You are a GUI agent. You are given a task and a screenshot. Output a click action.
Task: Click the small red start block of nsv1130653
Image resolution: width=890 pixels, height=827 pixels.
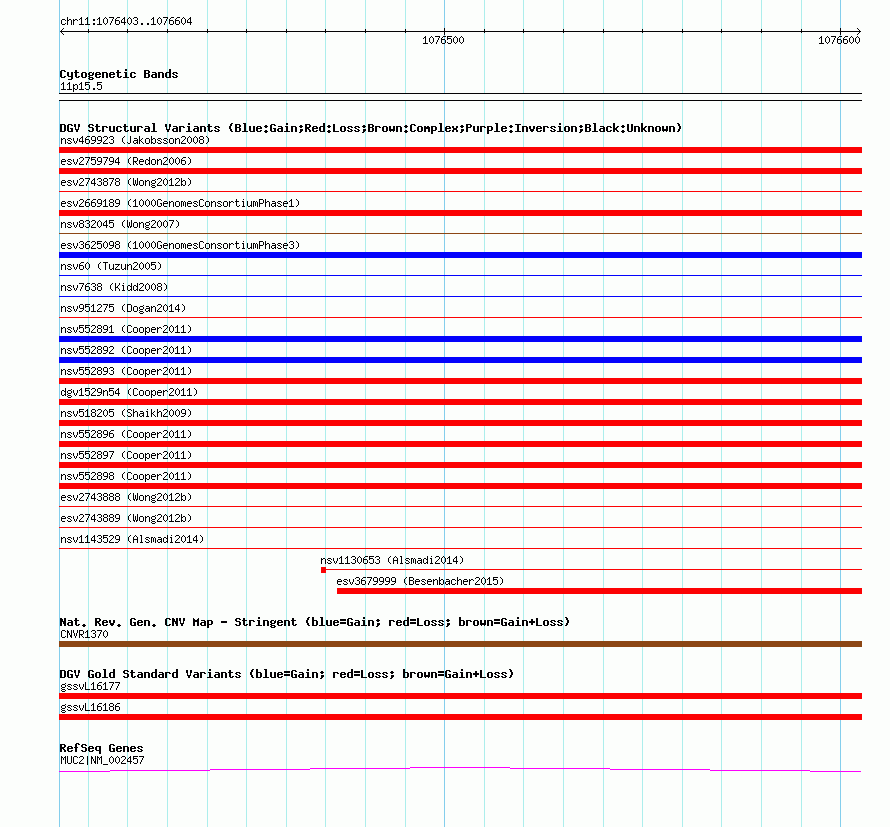(323, 570)
